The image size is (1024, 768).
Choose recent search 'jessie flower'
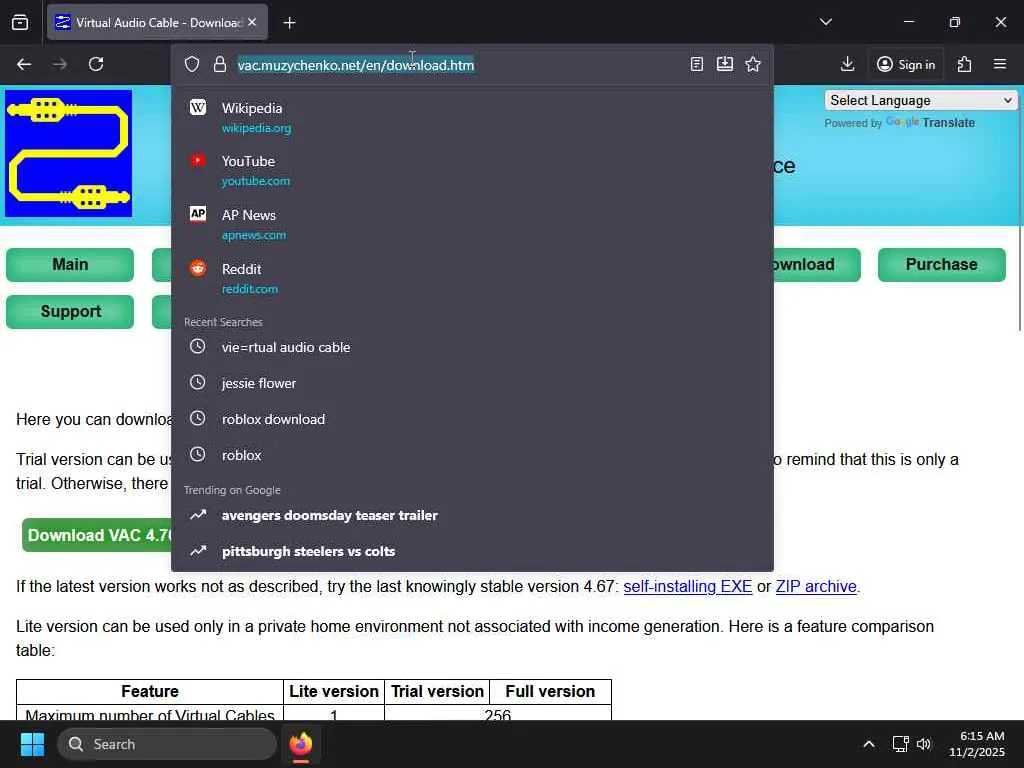click(472, 383)
